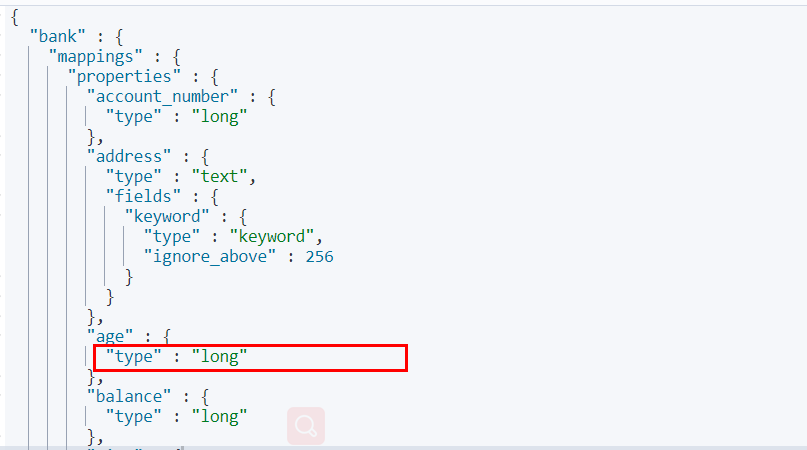Click the closing brace after ignore_above
807x450 pixels.
coord(128,277)
